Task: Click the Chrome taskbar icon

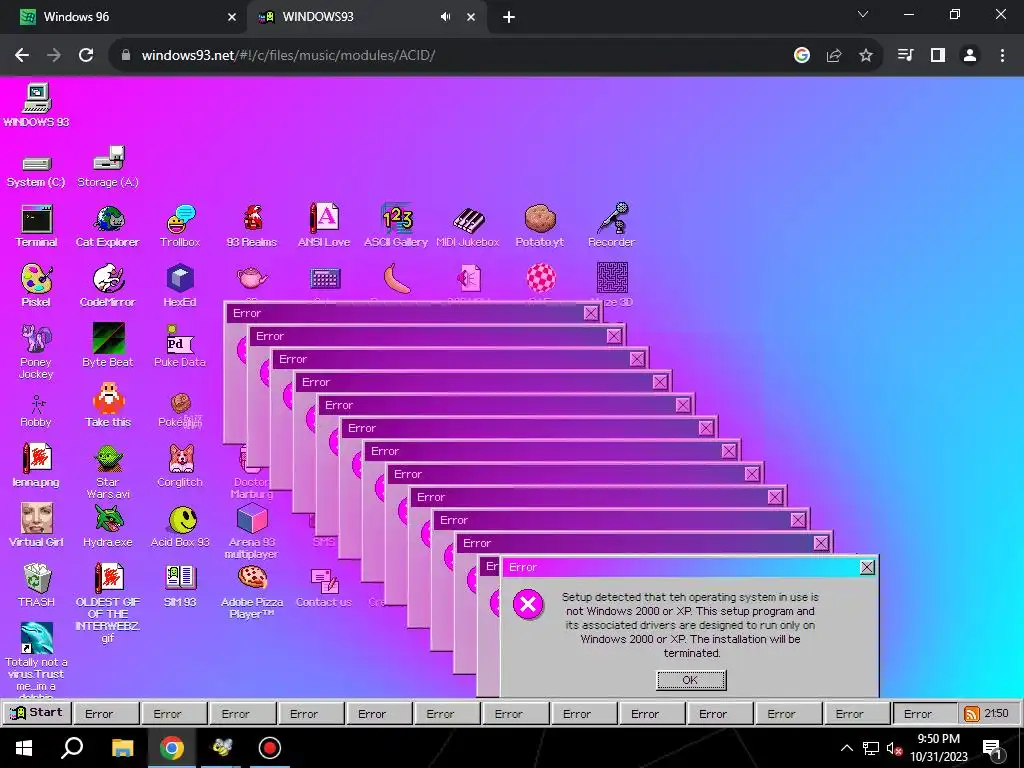Action: pos(172,748)
